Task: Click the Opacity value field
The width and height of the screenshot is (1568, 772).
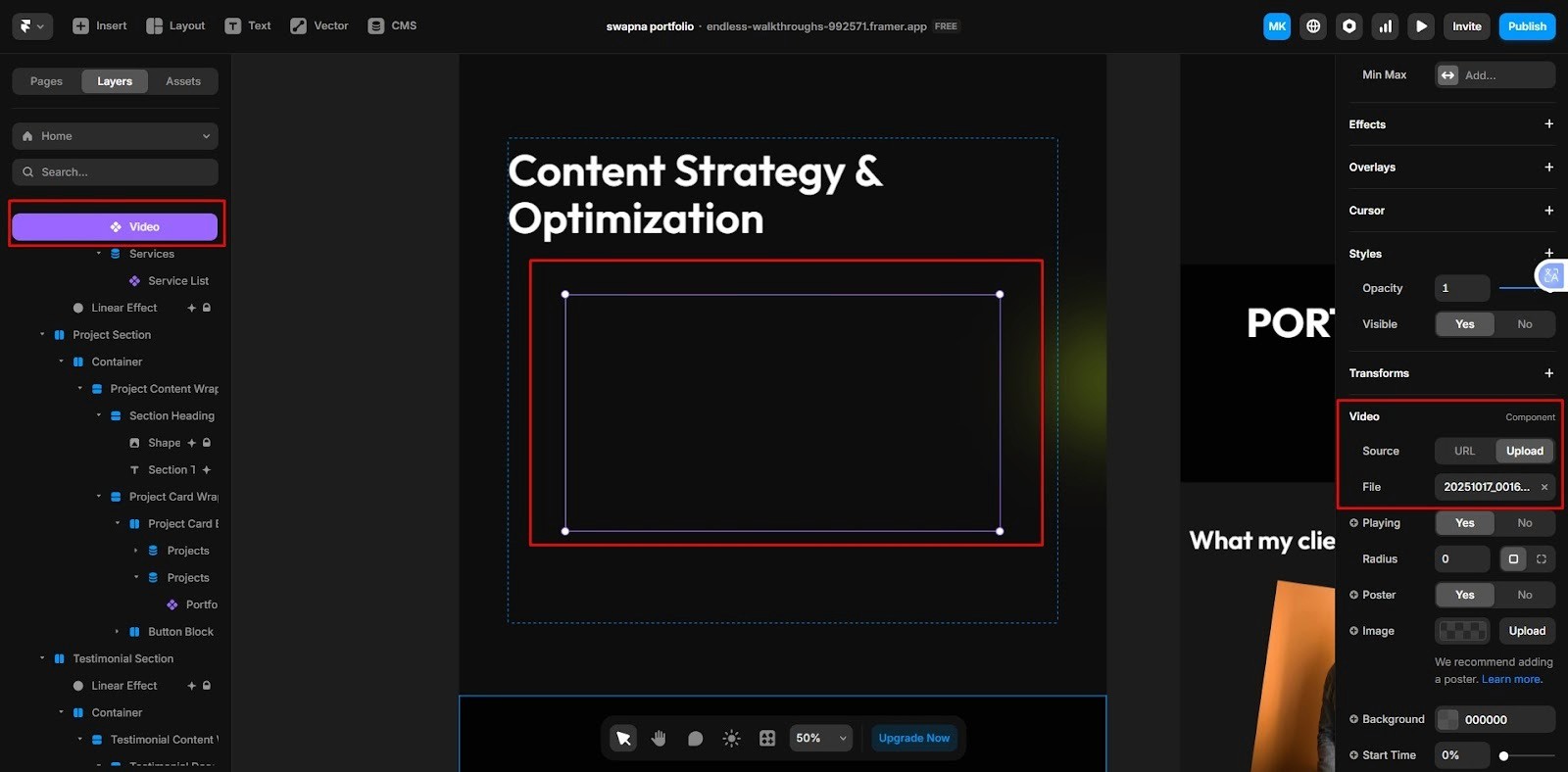Action: point(1462,288)
